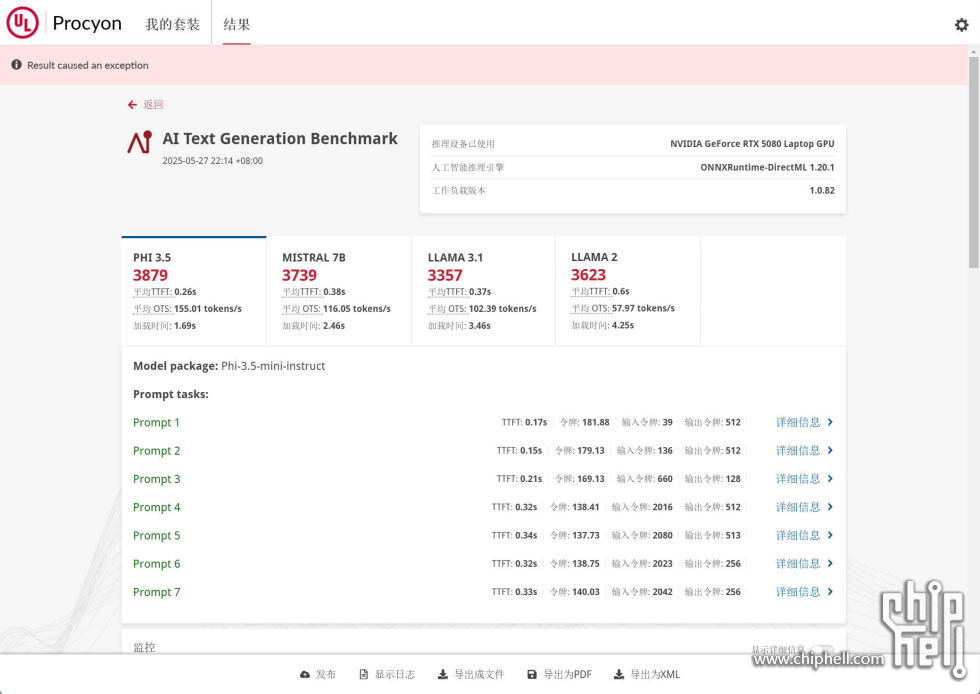Click the NVIDIA GeForce RTX 5080 Laptop GPU text

point(752,144)
